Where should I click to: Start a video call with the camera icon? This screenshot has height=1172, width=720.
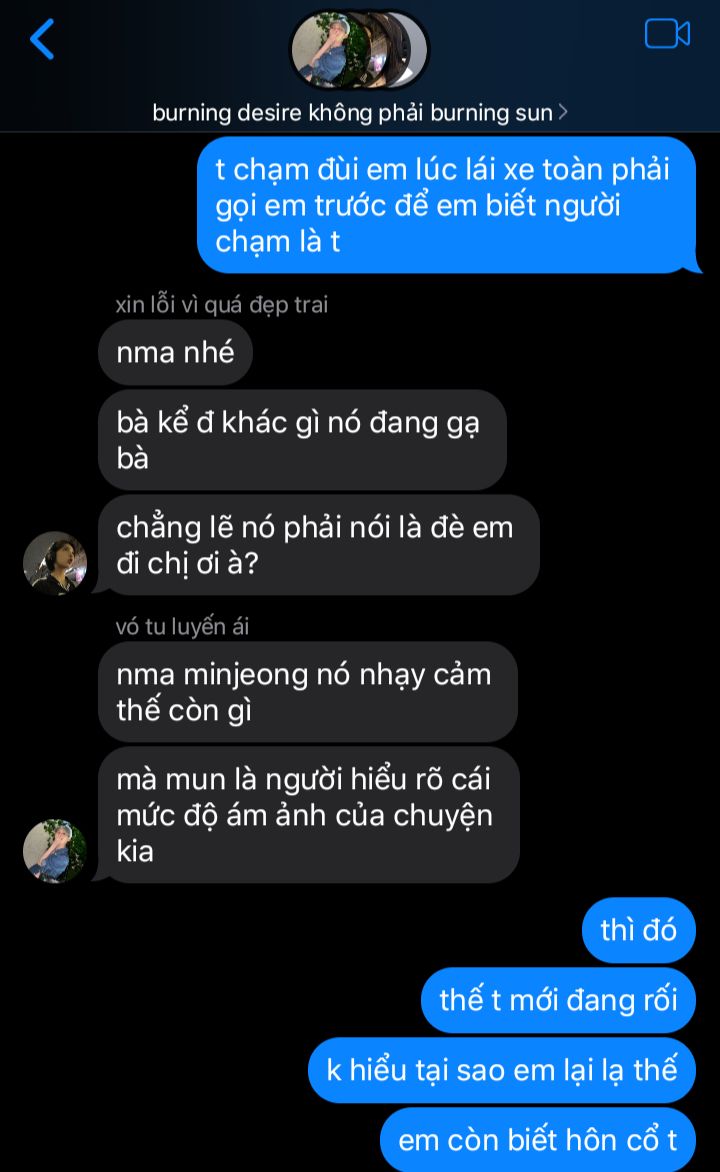point(667,34)
